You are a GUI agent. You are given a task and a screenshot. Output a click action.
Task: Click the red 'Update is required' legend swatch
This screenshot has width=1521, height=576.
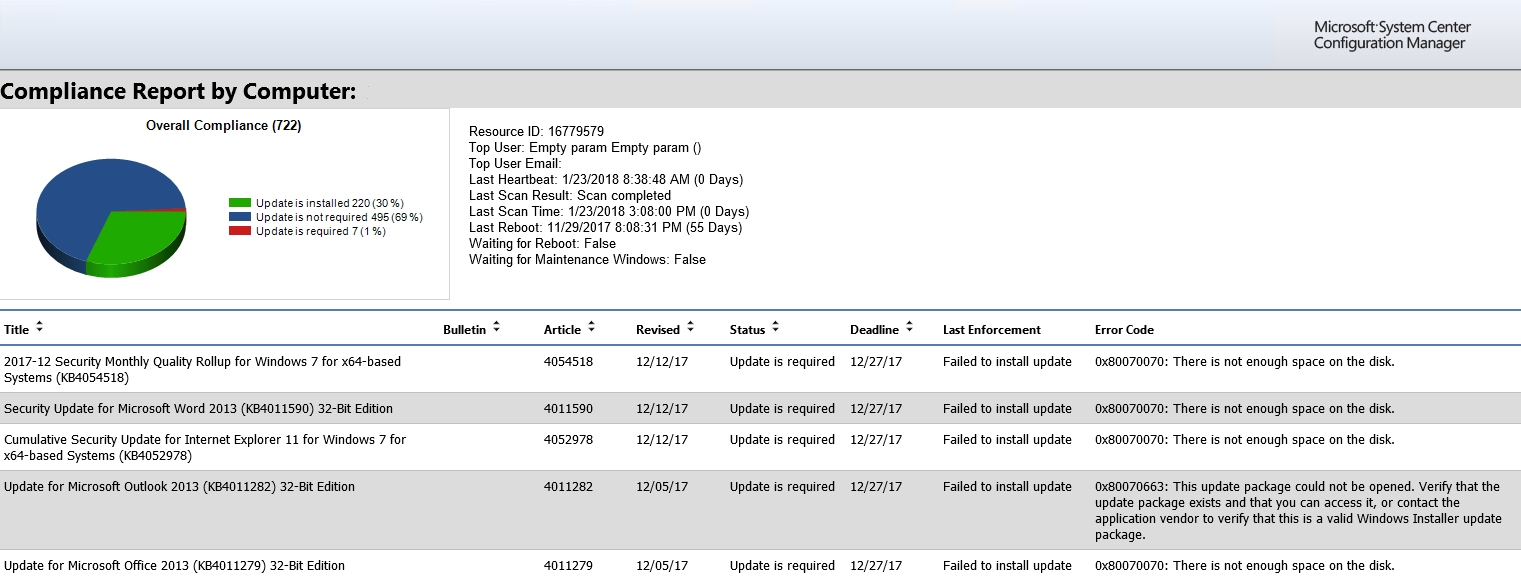(x=240, y=231)
